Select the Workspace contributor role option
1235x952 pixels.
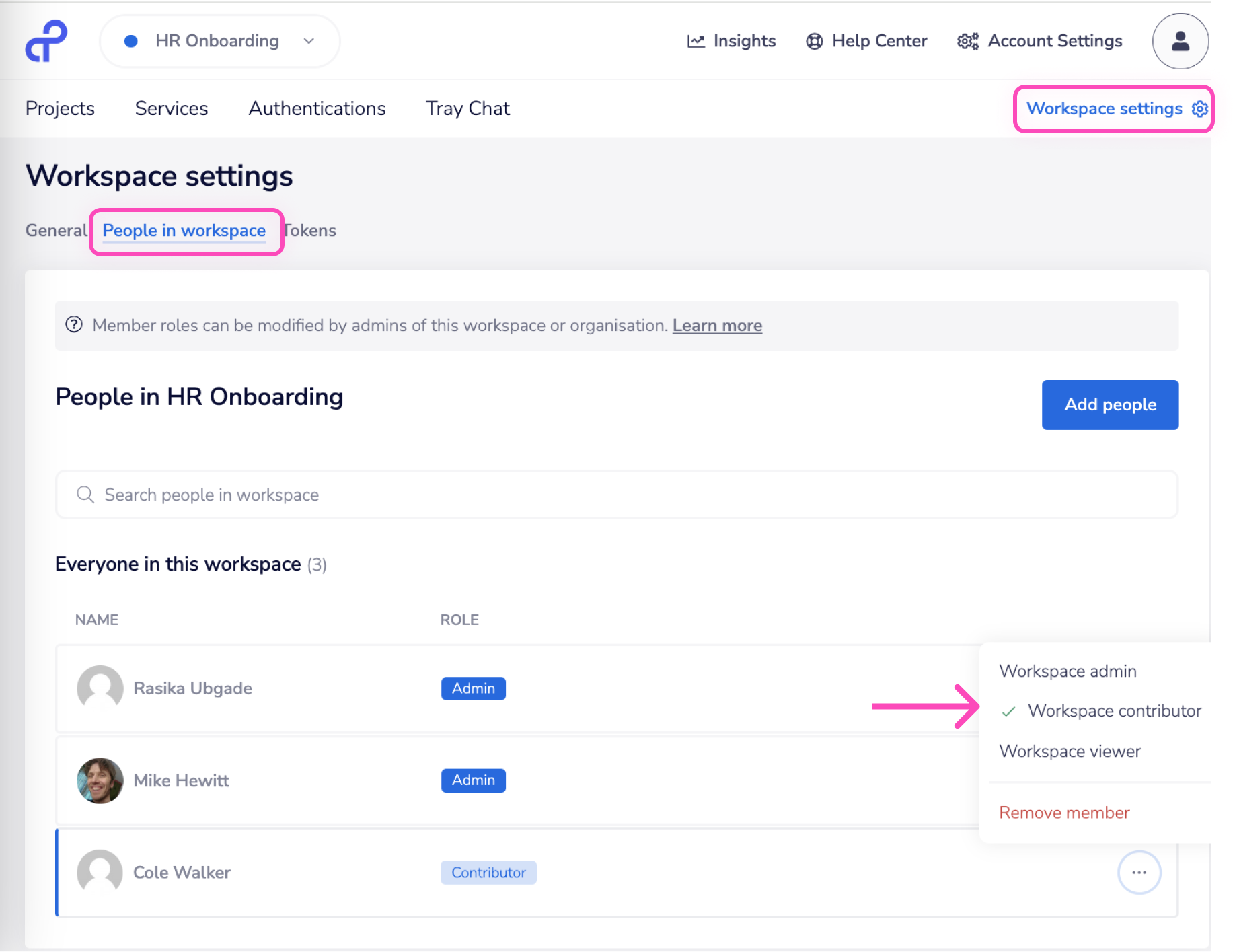[1114, 711]
